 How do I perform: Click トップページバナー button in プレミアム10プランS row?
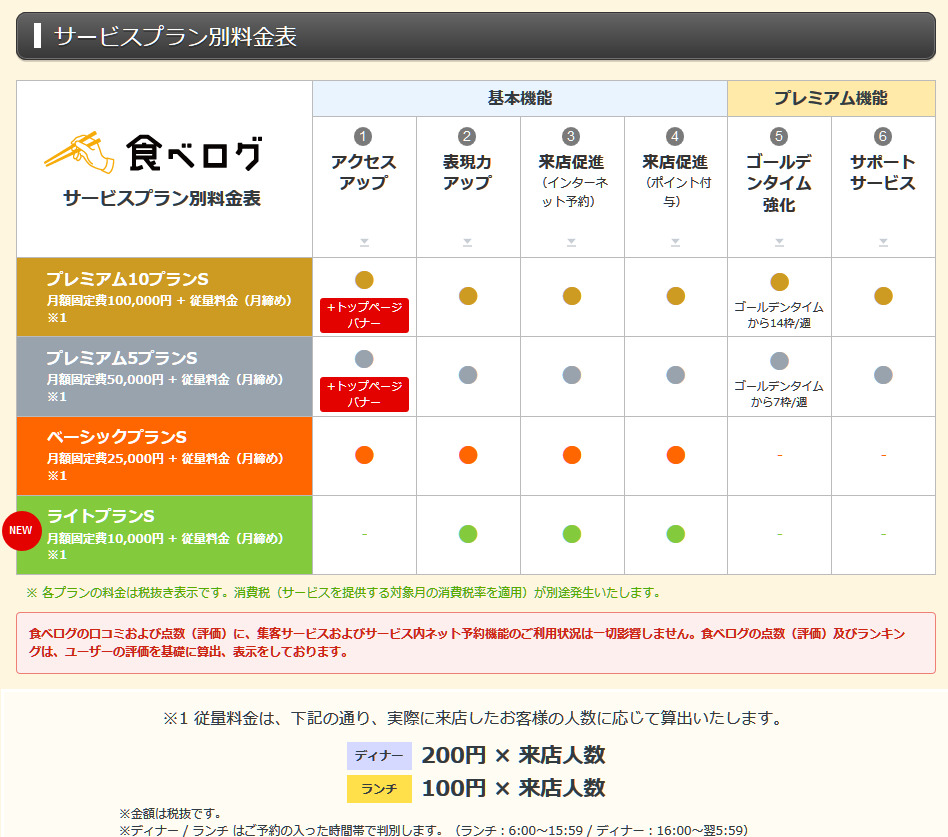click(x=364, y=315)
